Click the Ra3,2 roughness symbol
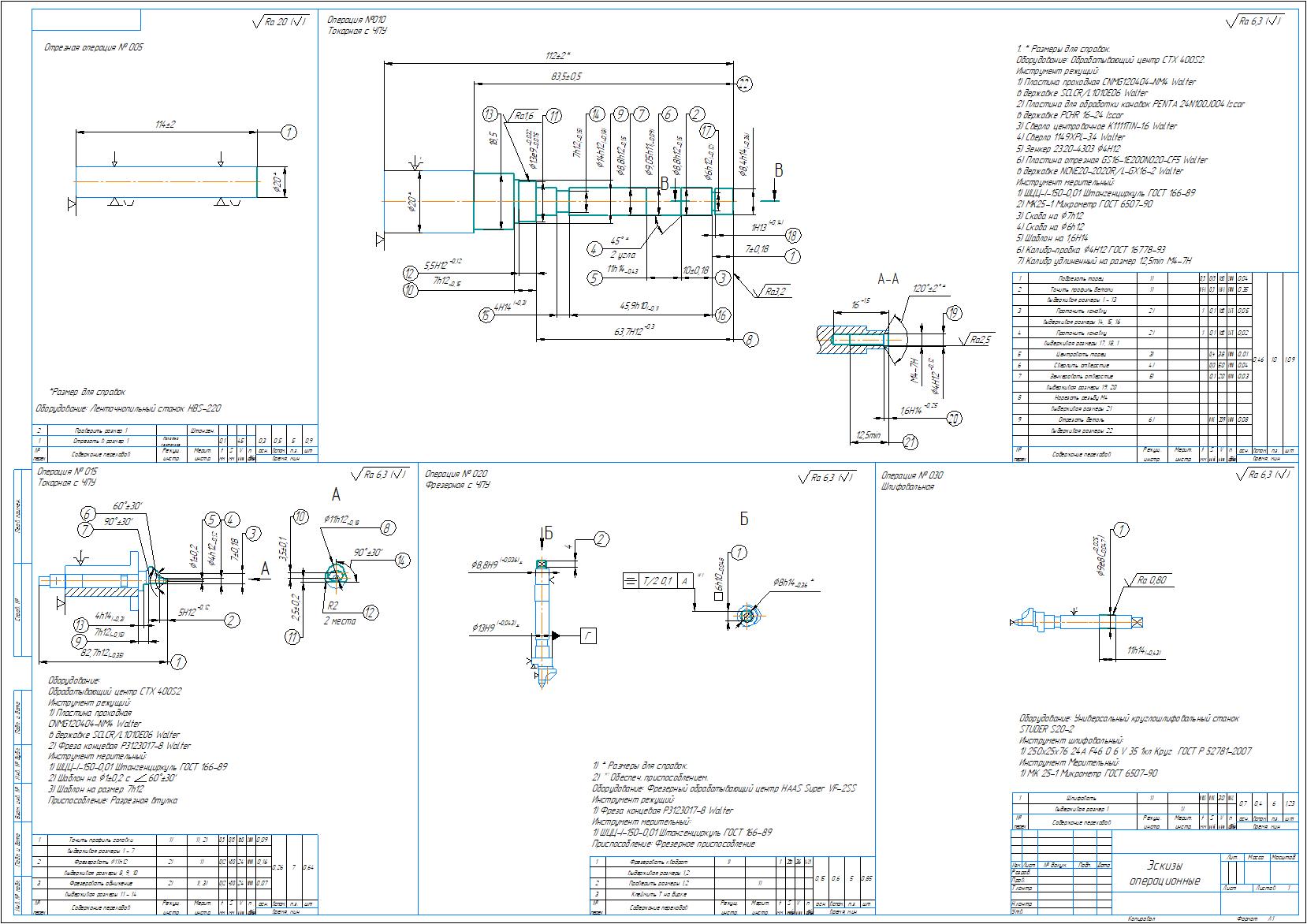This screenshot has width=1307, height=924. (x=774, y=291)
